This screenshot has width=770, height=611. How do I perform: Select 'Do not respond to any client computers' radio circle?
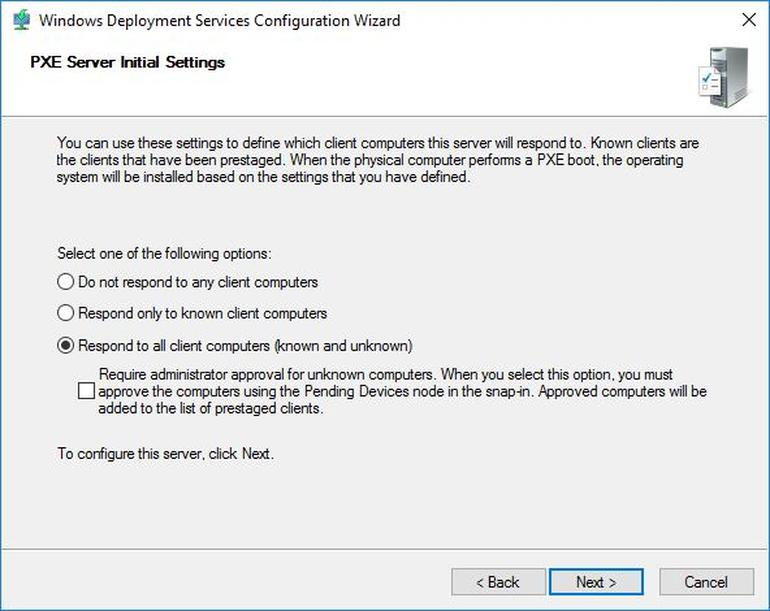coord(66,282)
